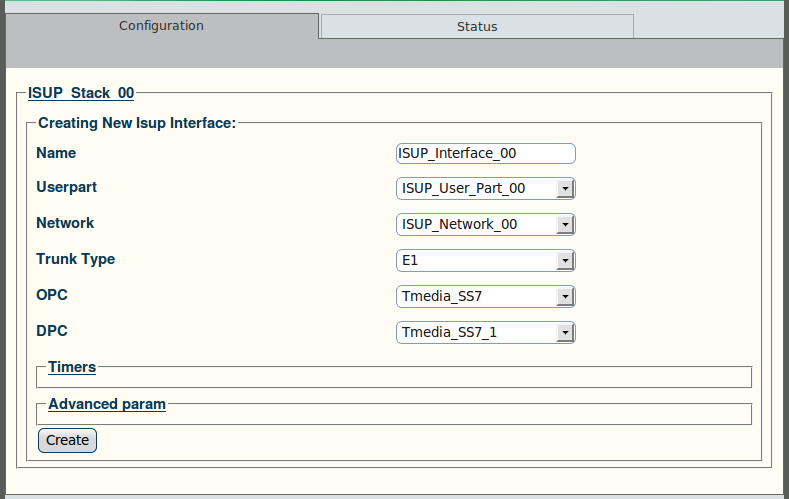This screenshot has width=789, height=499.
Task: Click the Name input field
Action: coord(486,153)
